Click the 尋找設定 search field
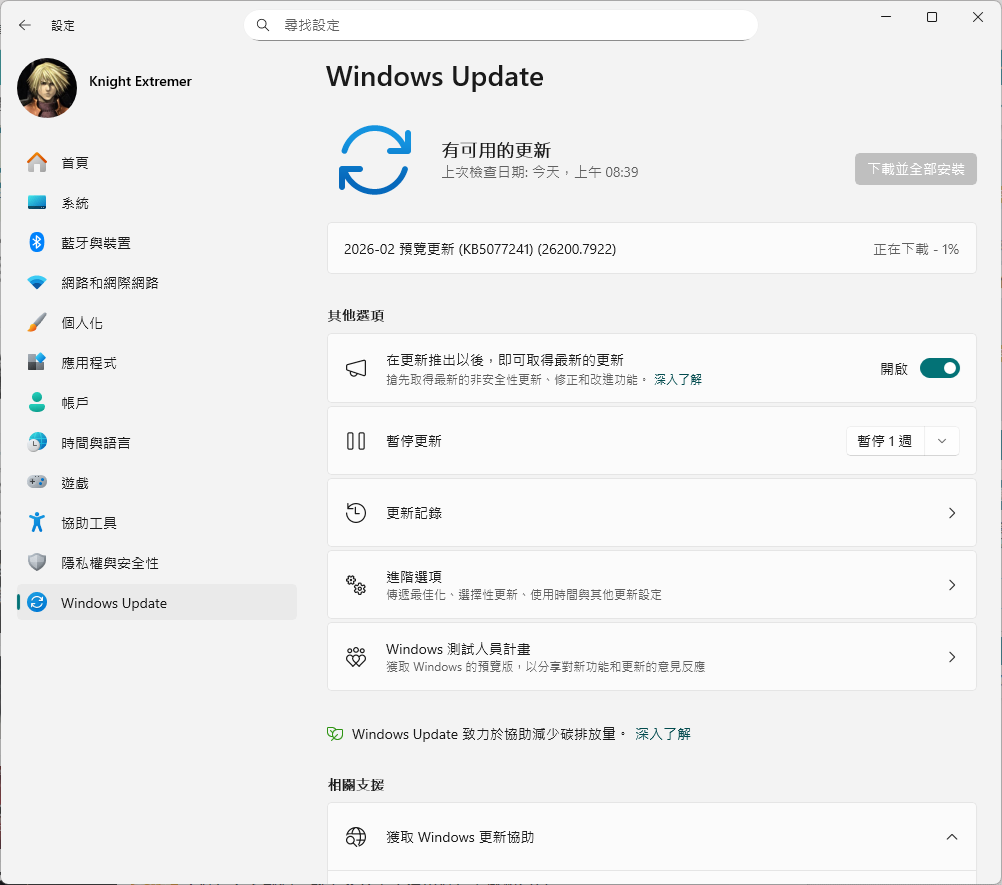Screen dimensions: 1002x885 501,26
